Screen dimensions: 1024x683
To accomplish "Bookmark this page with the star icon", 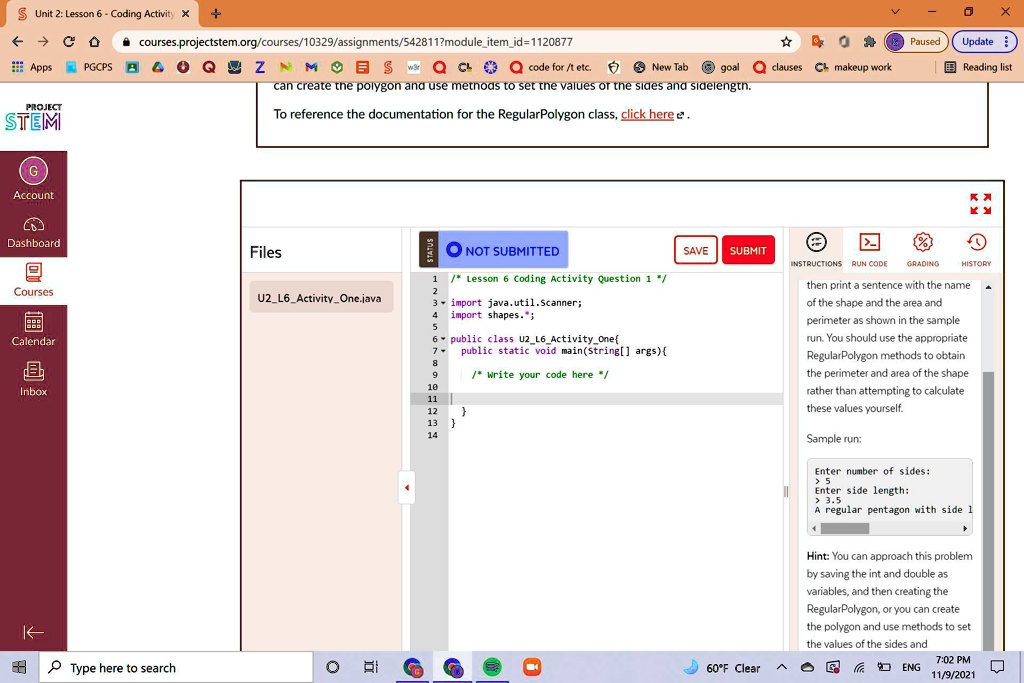I will 786,43.
